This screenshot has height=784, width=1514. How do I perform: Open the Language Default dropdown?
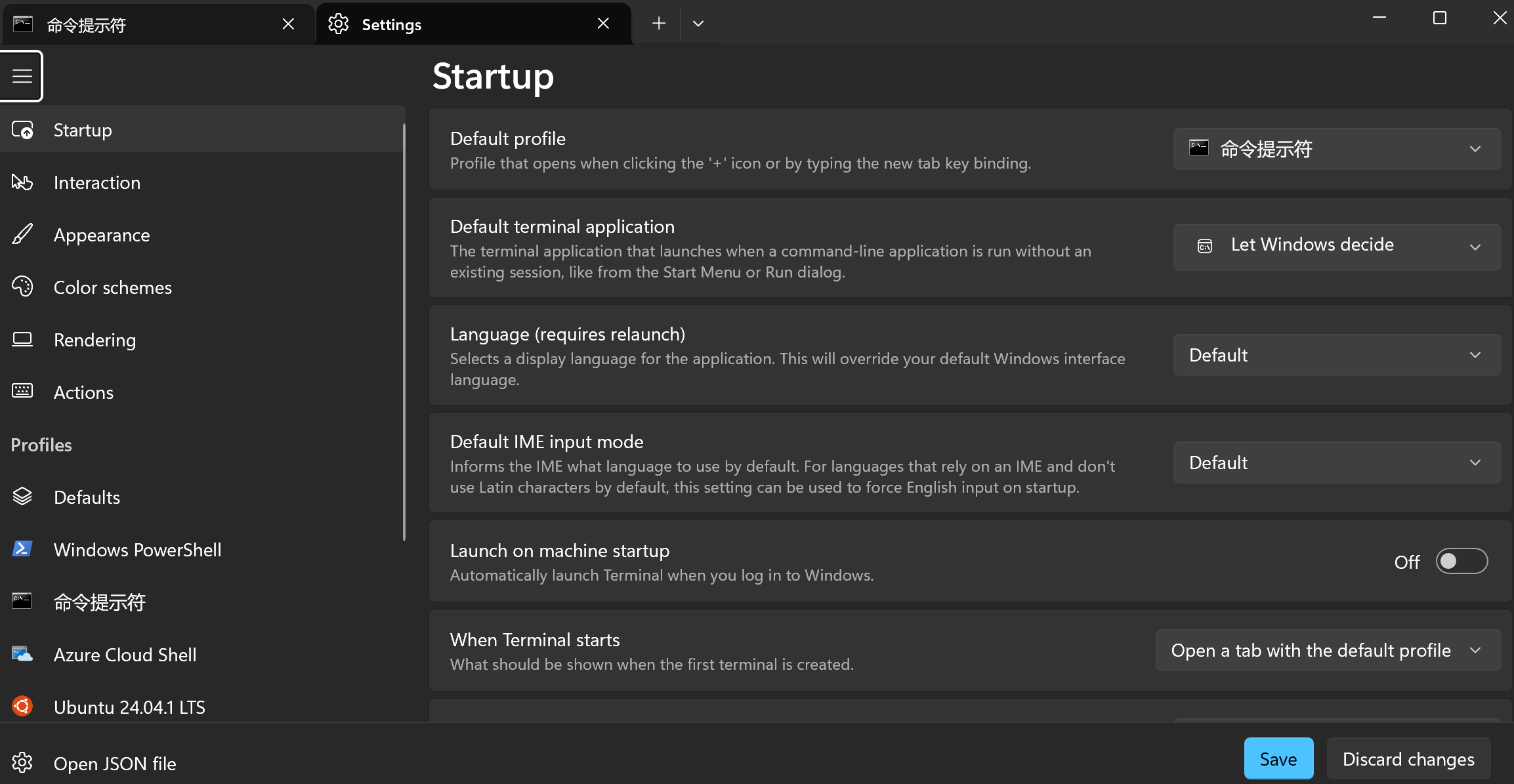coord(1336,355)
